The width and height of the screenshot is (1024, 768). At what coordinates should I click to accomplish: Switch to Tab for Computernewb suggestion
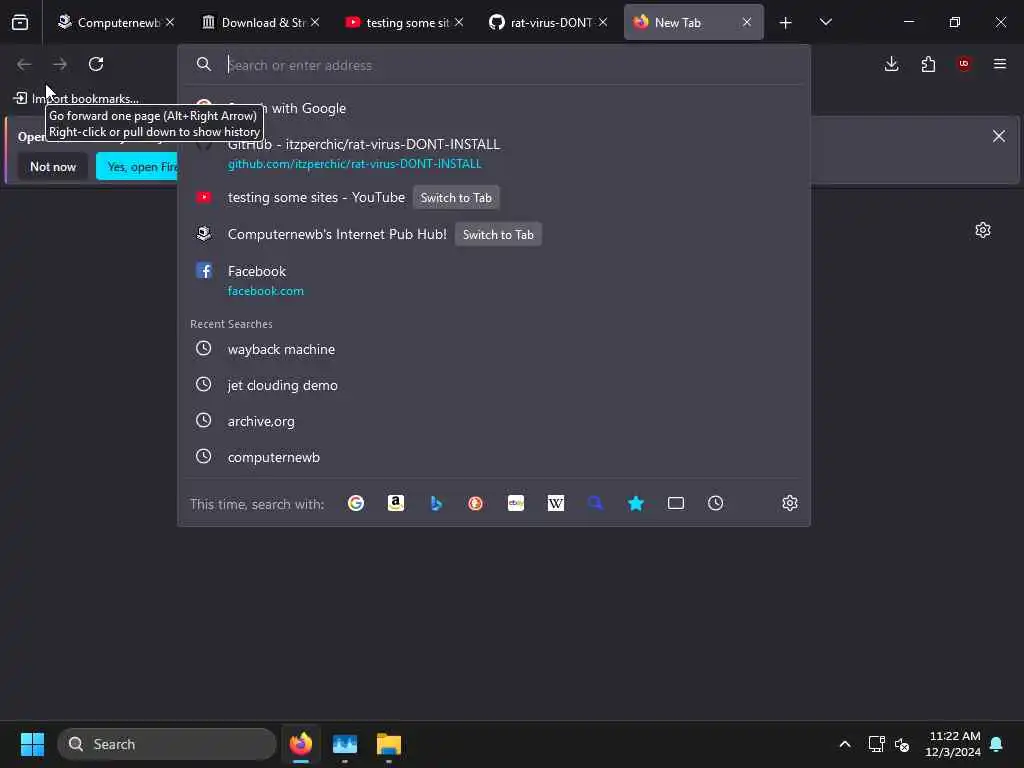[x=498, y=234]
